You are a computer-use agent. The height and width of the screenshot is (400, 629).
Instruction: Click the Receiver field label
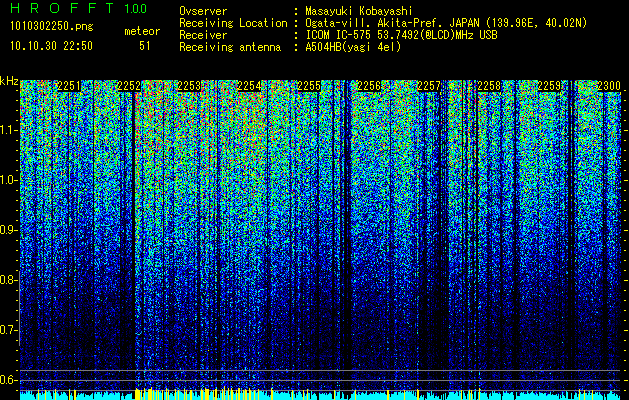click(x=203, y=35)
